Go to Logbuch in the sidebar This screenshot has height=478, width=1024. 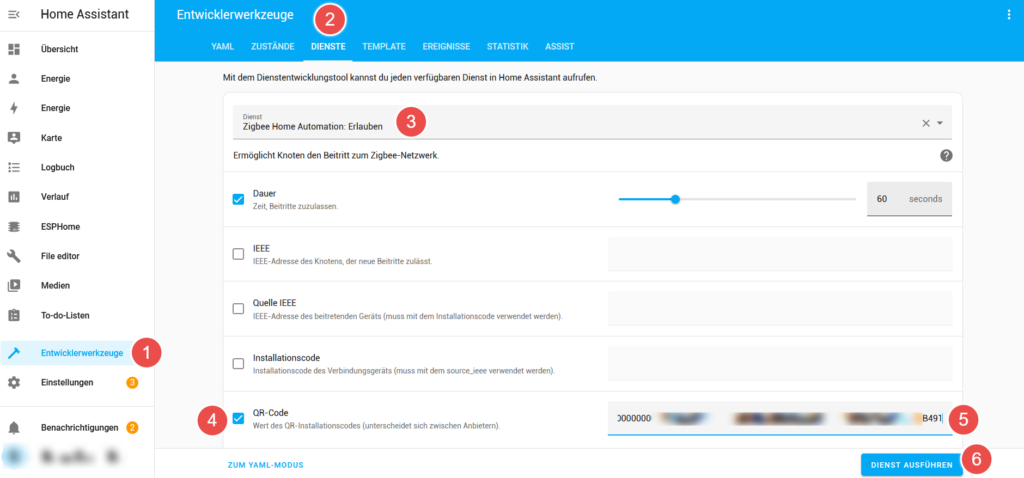click(57, 167)
